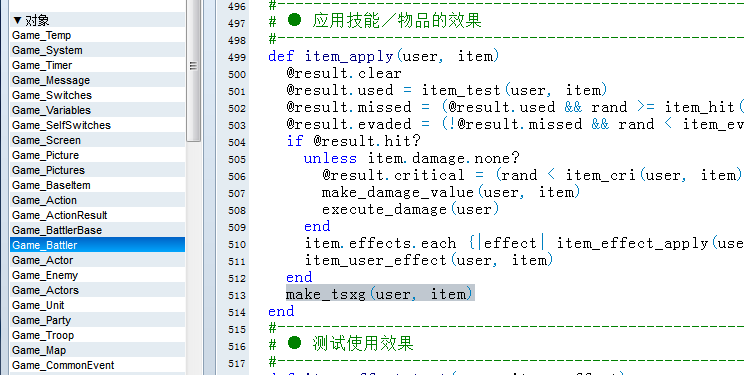Click '@result.missed' on line 502
The image size is (745, 375).
click(348, 107)
